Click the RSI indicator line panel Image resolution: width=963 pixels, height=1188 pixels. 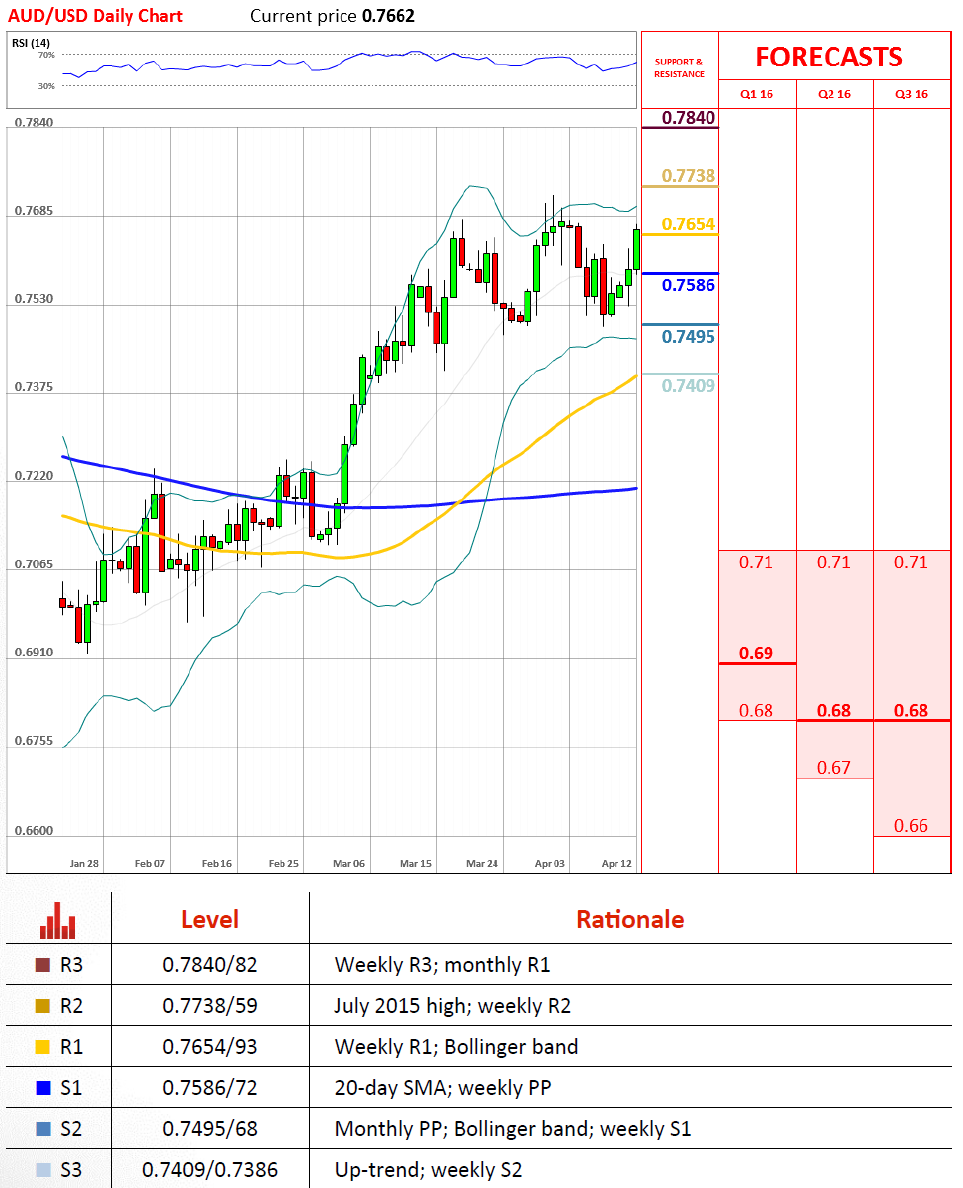coord(321,70)
